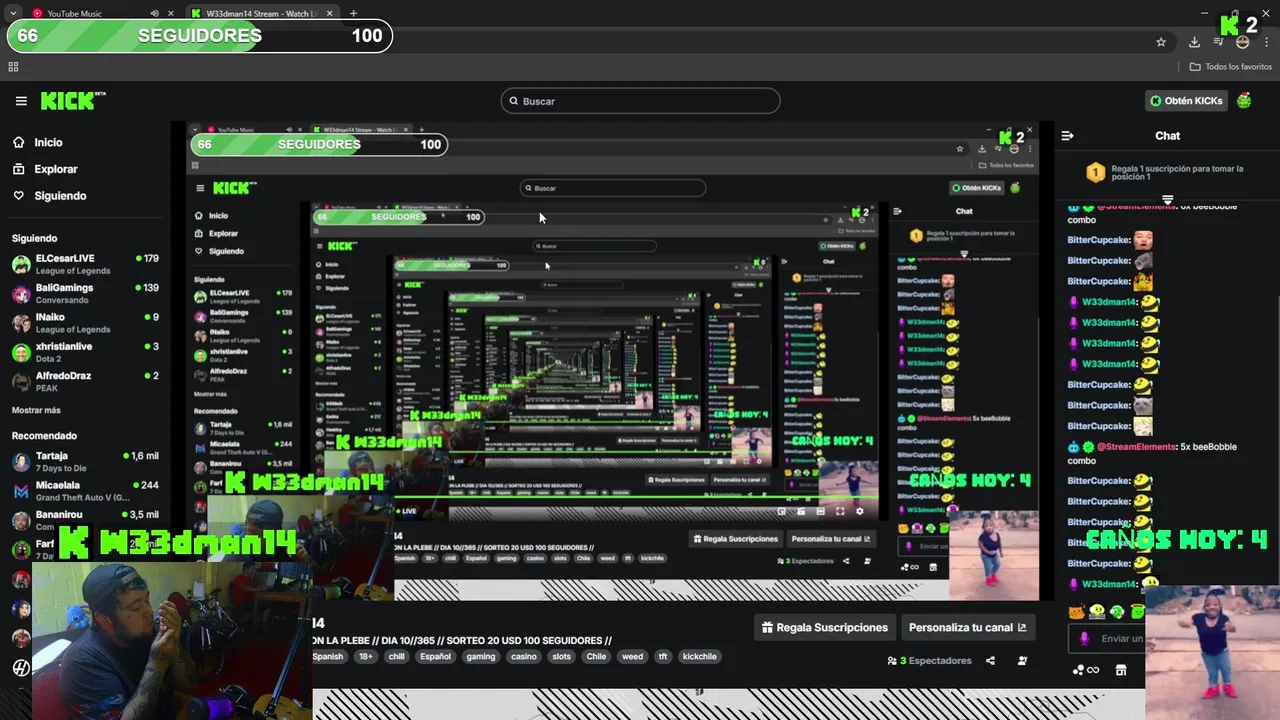The height and width of the screenshot is (720, 1280).
Task: Open ELCesarLIVE channel from followed list
Action: 85,264
